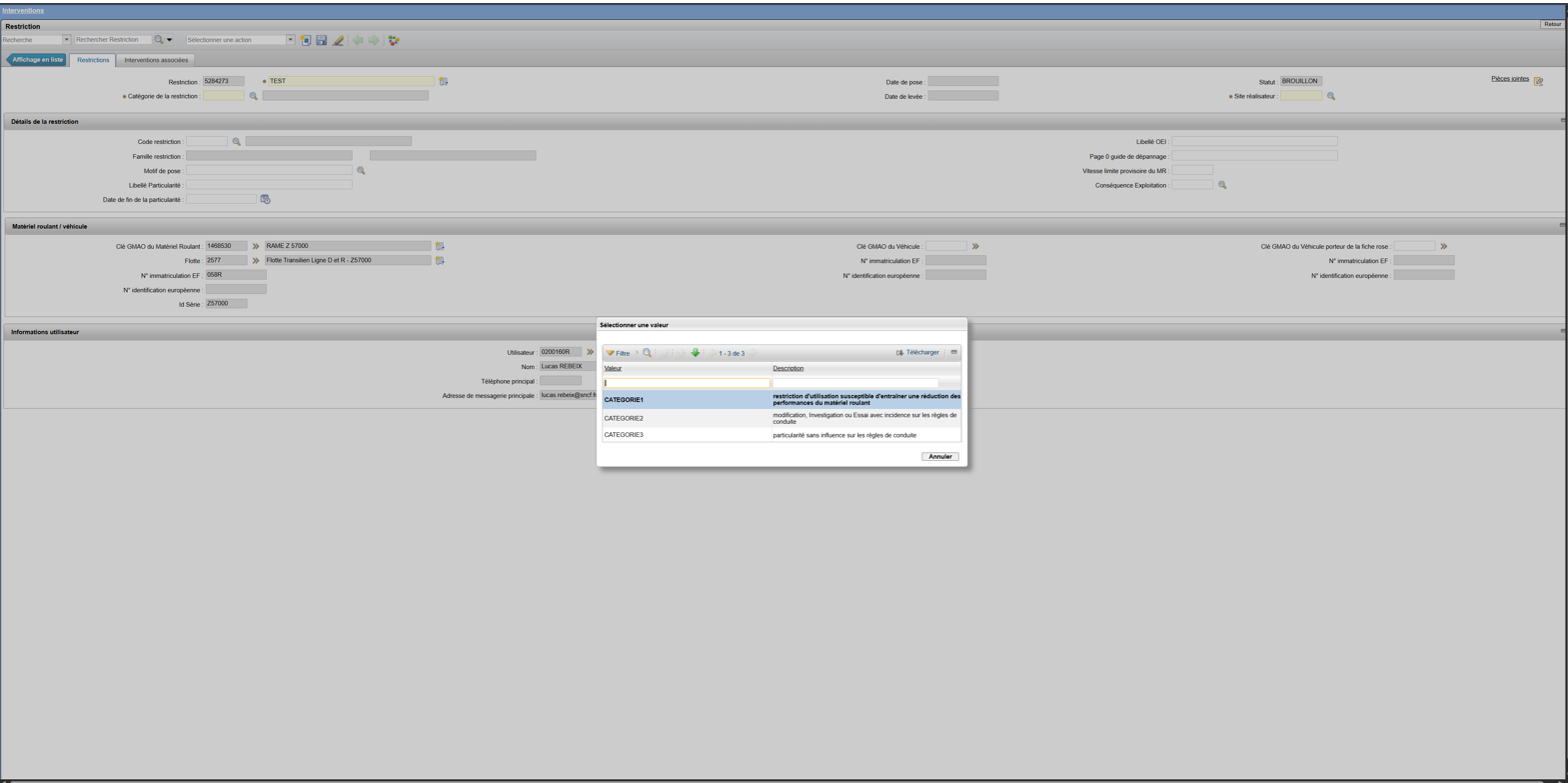Click Annuler to close the dialog
1568x783 pixels.
coord(939,457)
